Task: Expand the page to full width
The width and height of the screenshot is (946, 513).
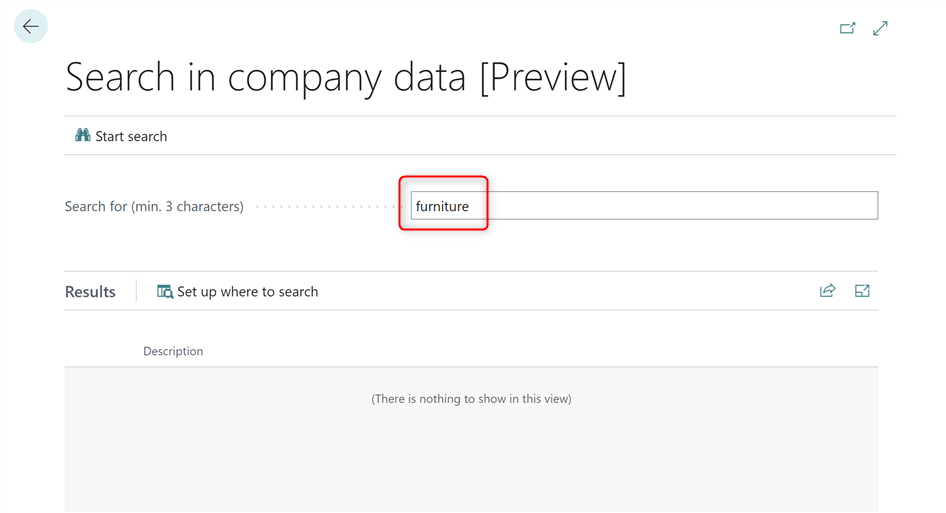Action: [x=880, y=29]
